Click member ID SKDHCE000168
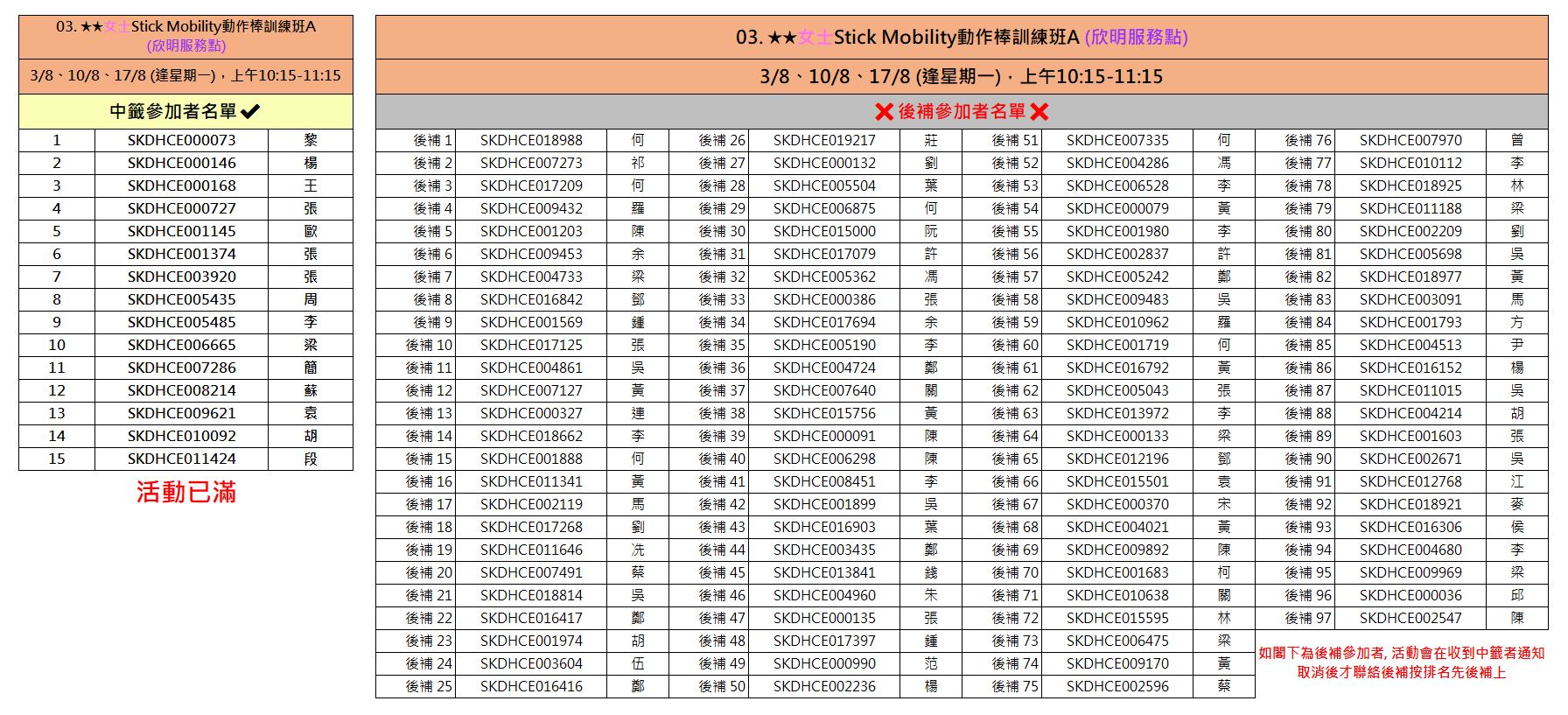The width and height of the screenshot is (1568, 715). coord(181,186)
